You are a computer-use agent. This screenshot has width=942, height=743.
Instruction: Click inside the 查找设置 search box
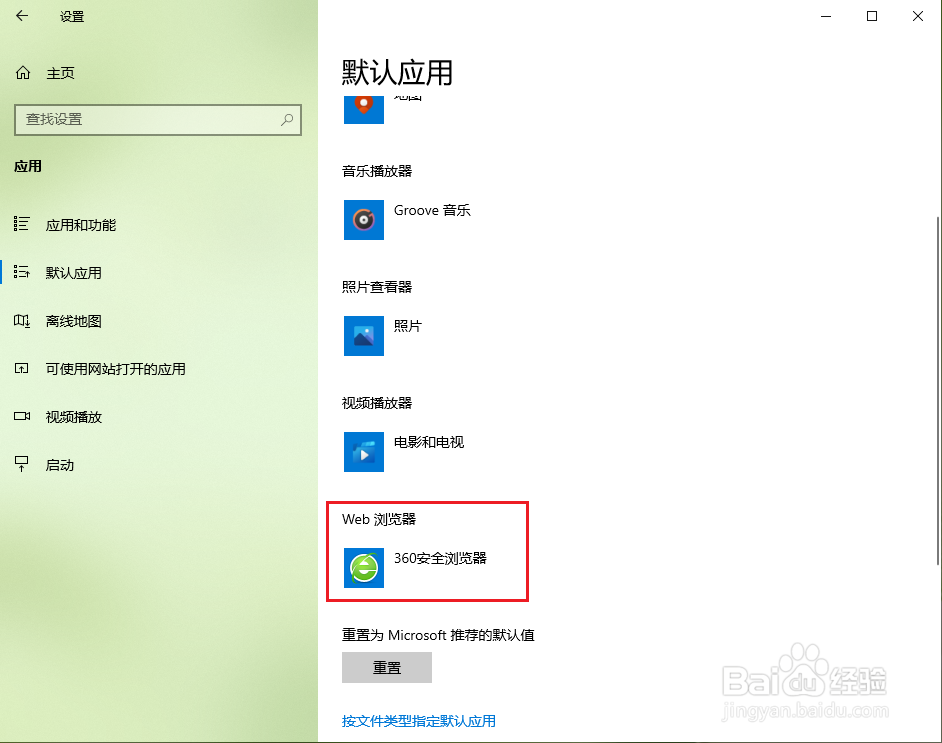point(150,120)
